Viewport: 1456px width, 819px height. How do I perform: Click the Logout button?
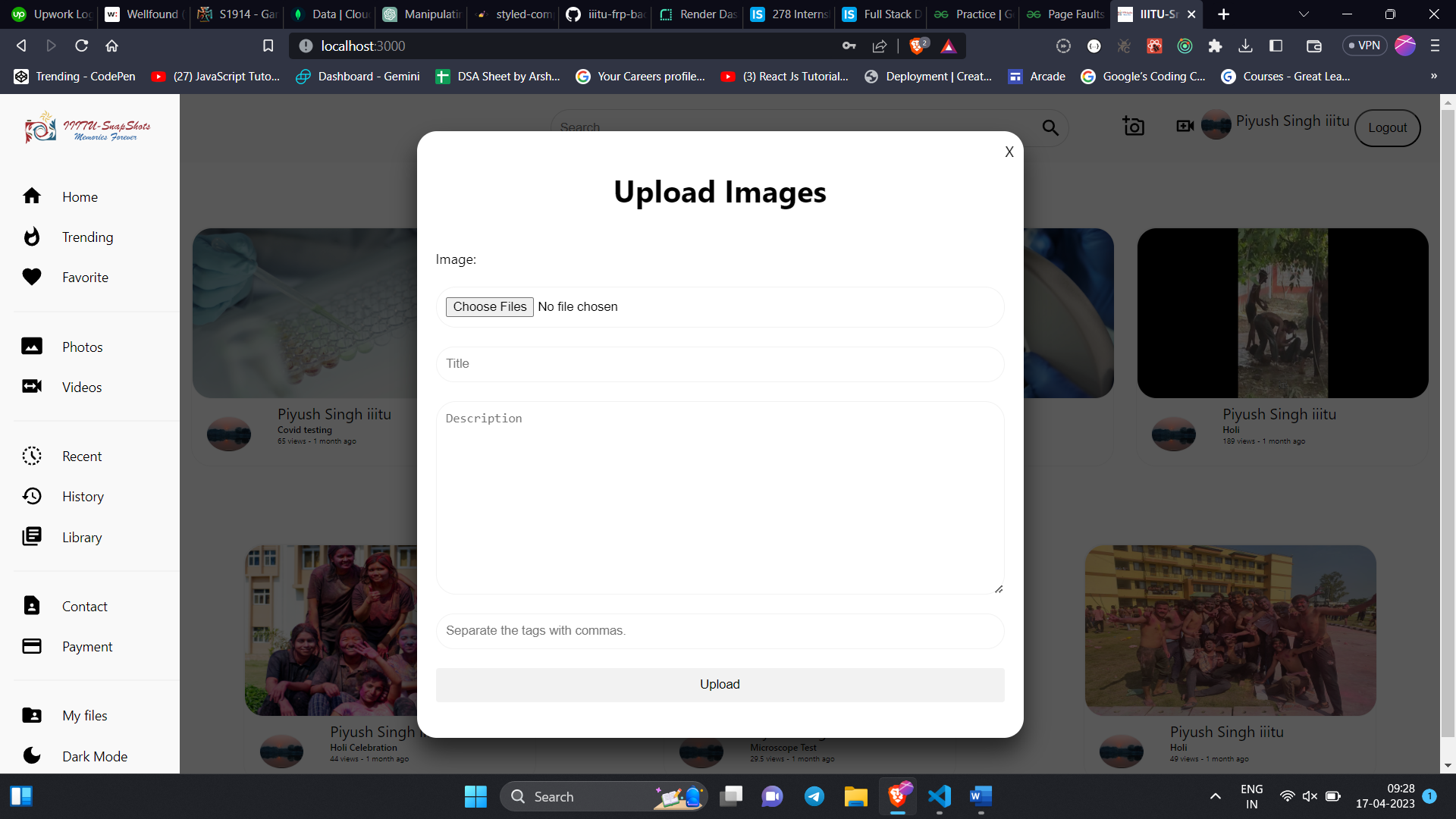click(1387, 128)
